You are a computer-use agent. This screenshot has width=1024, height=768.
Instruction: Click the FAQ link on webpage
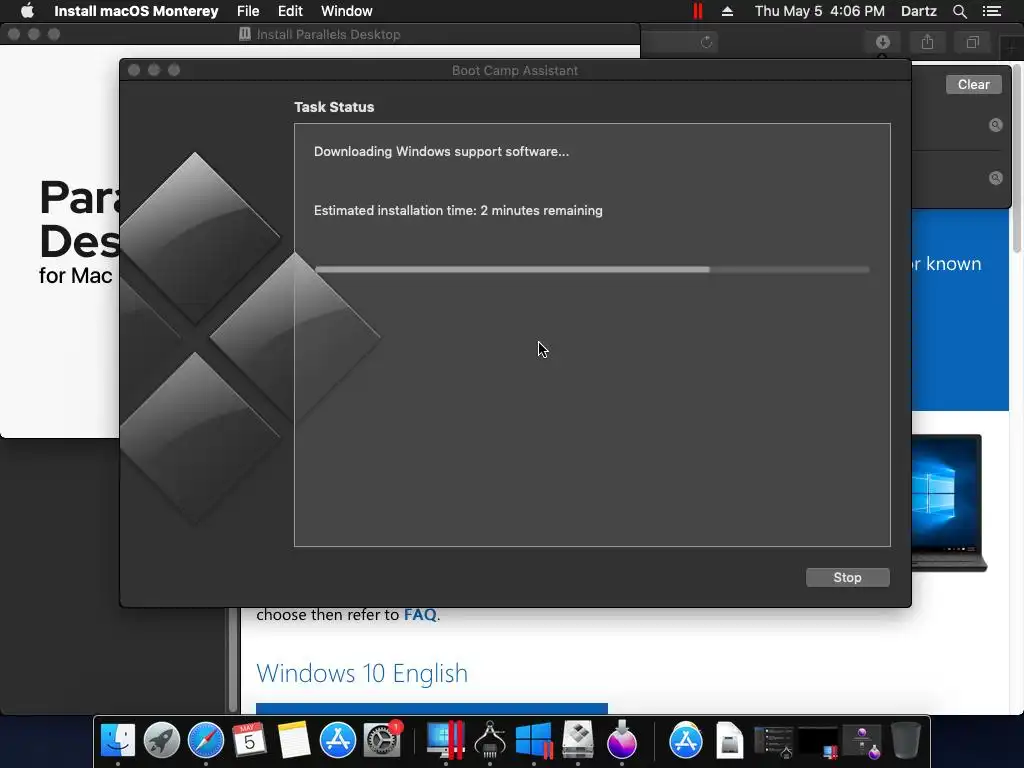coord(420,615)
